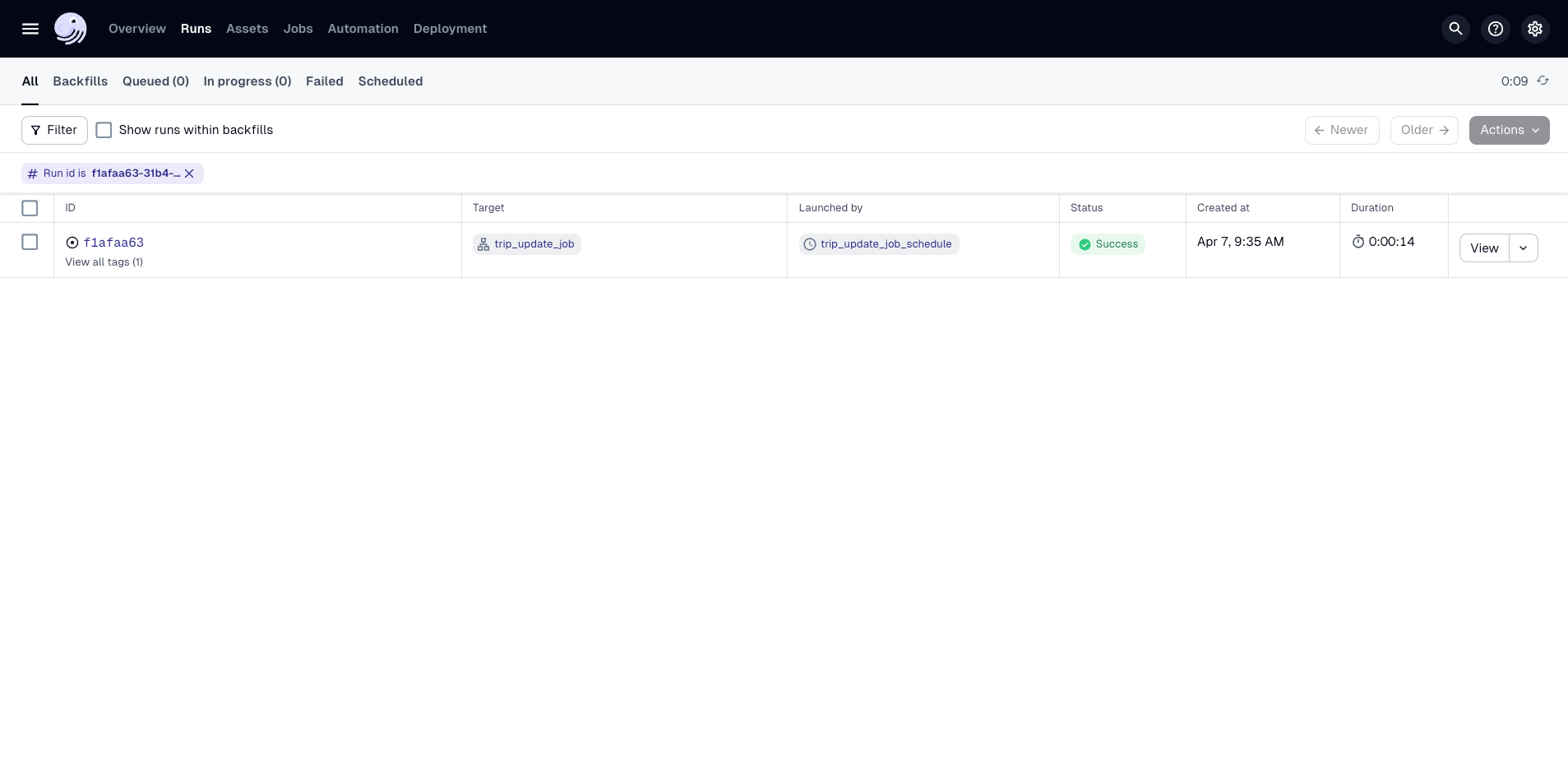The image size is (1568, 782).
Task: Select the checkbox for run f1afaa63
Action: (30, 242)
